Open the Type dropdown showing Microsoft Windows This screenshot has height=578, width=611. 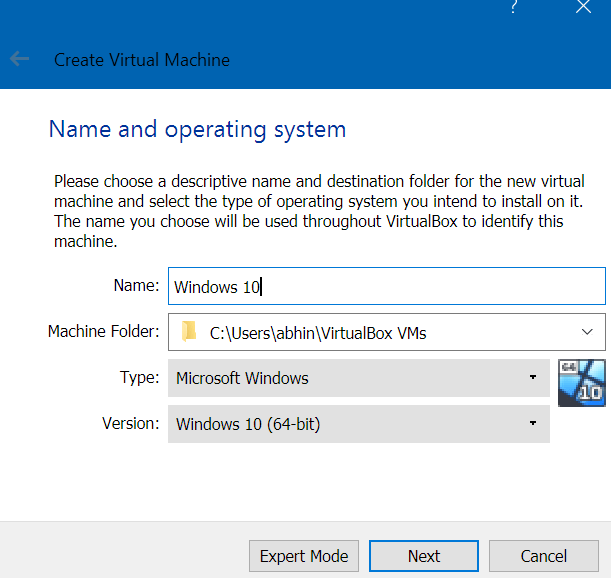pyautogui.click(x=358, y=378)
